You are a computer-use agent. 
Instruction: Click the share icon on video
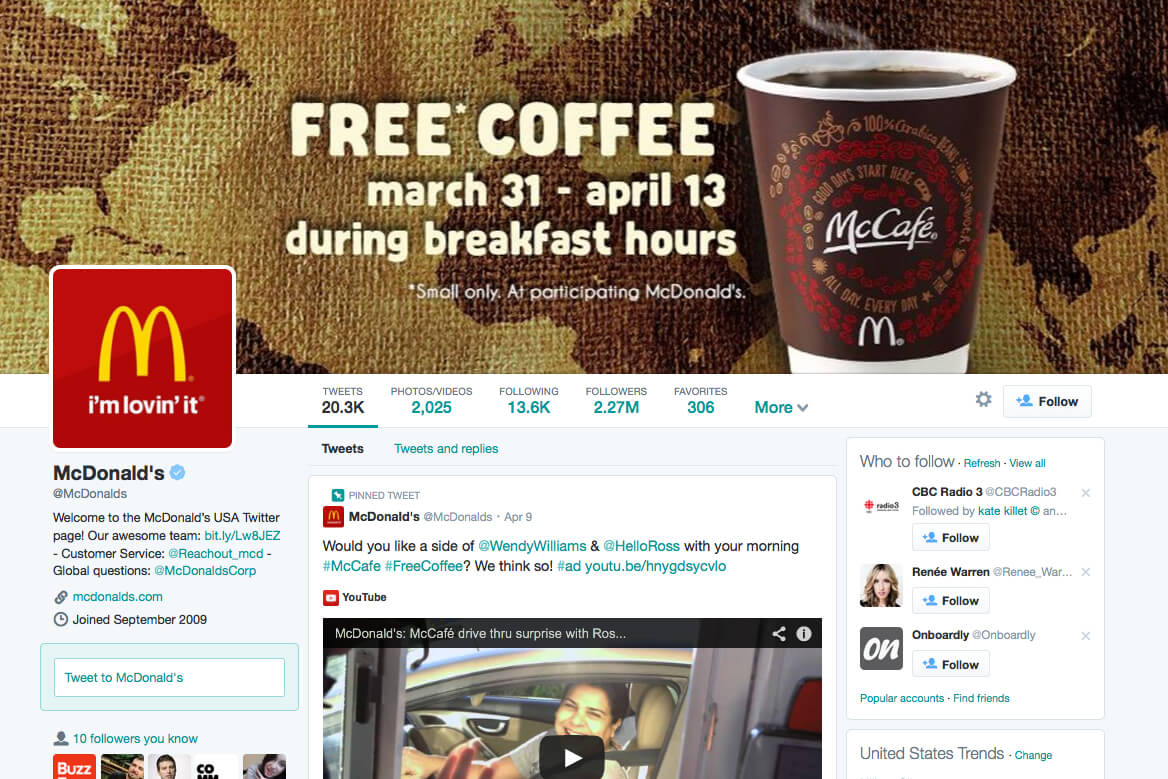click(x=778, y=634)
